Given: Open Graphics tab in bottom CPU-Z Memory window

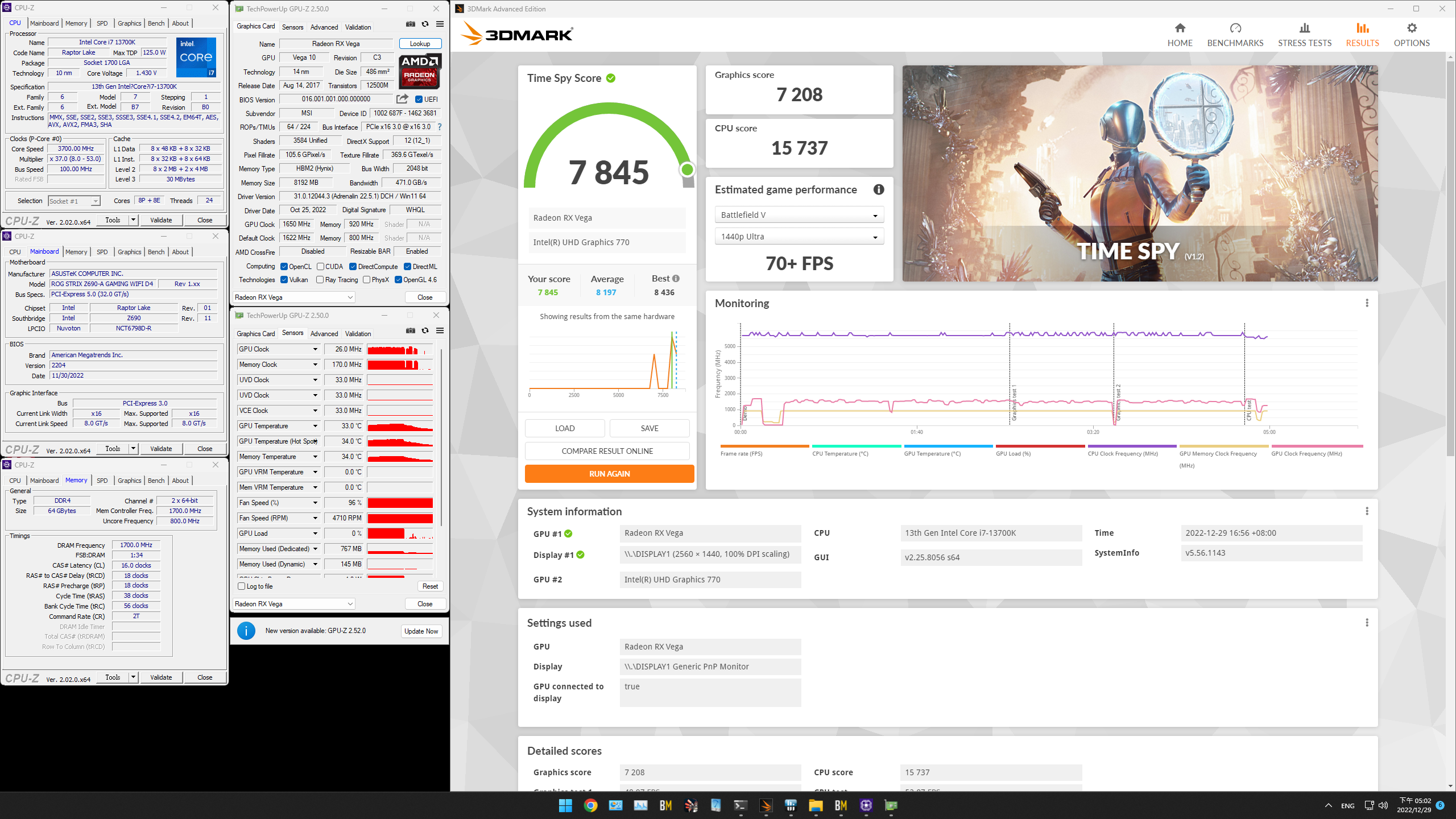Looking at the screenshot, I should coord(129,481).
